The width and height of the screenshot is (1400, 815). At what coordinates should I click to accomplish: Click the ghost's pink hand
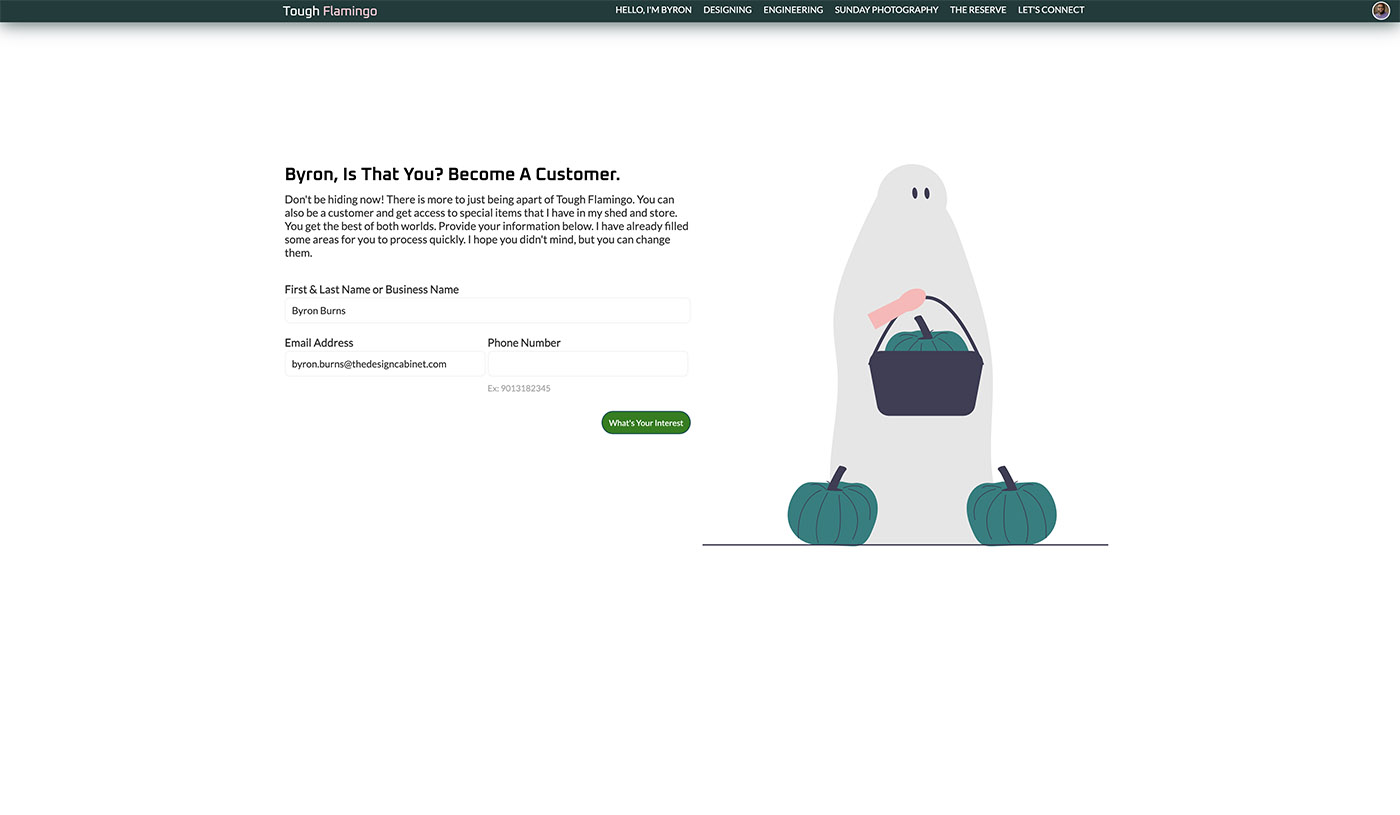(x=896, y=307)
